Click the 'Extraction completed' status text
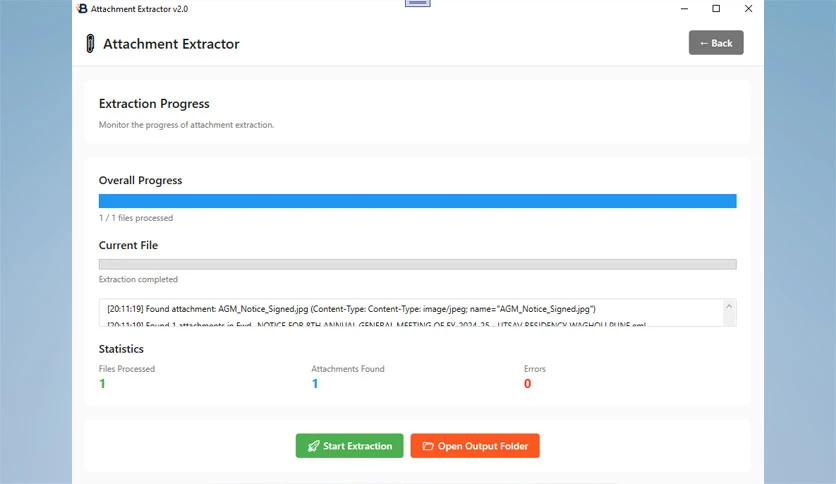The height and width of the screenshot is (484, 836). (138, 279)
